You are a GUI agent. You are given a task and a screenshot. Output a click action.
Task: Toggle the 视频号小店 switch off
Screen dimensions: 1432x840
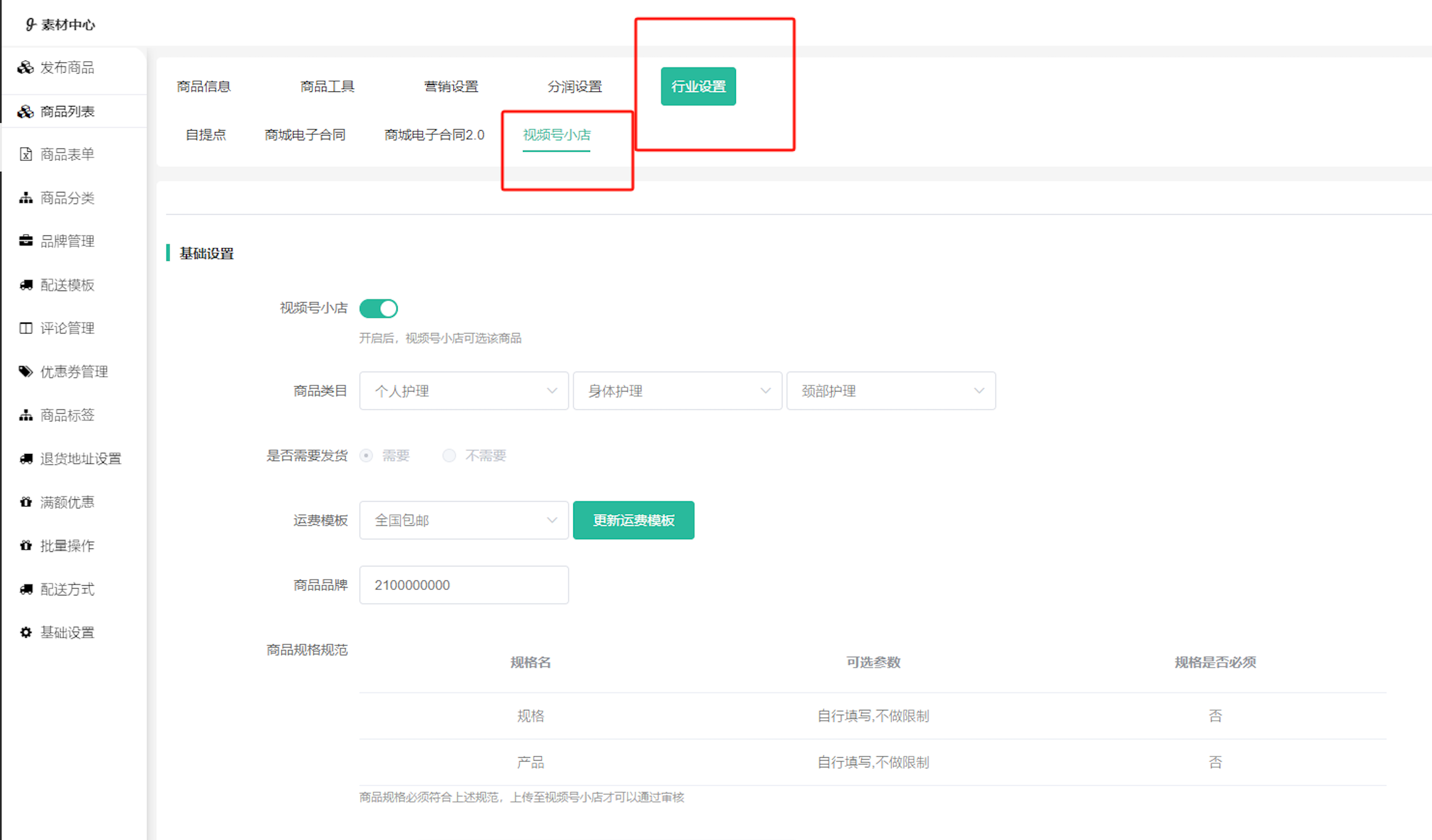point(379,308)
